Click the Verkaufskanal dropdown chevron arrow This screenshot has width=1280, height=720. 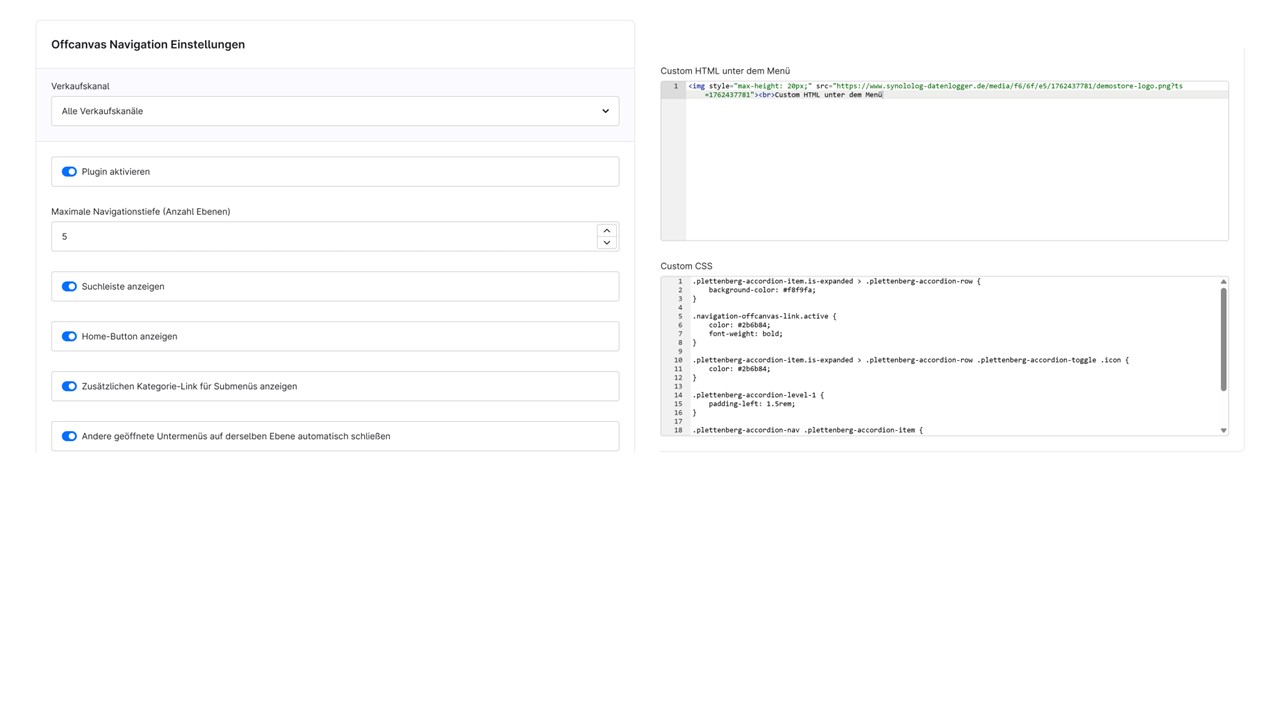605,111
